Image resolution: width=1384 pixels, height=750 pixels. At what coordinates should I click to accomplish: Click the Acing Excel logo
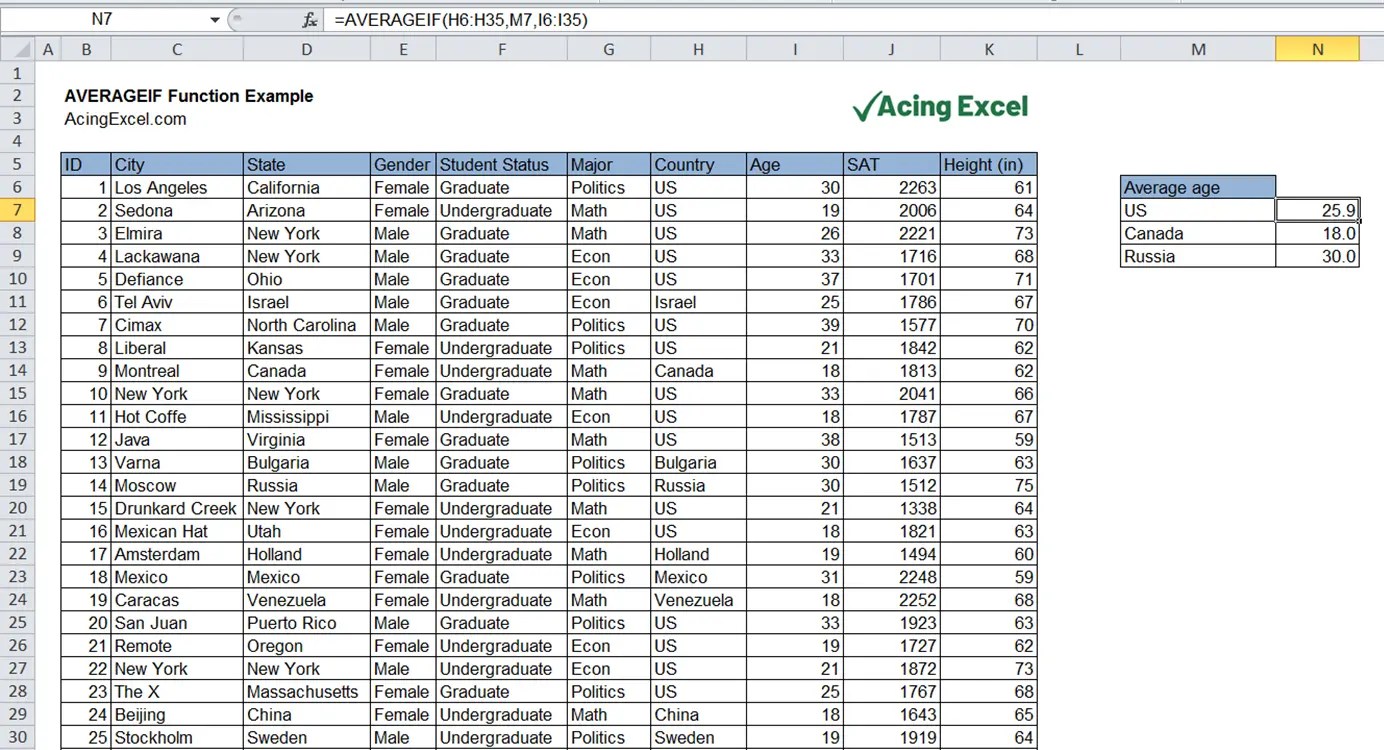(938, 104)
